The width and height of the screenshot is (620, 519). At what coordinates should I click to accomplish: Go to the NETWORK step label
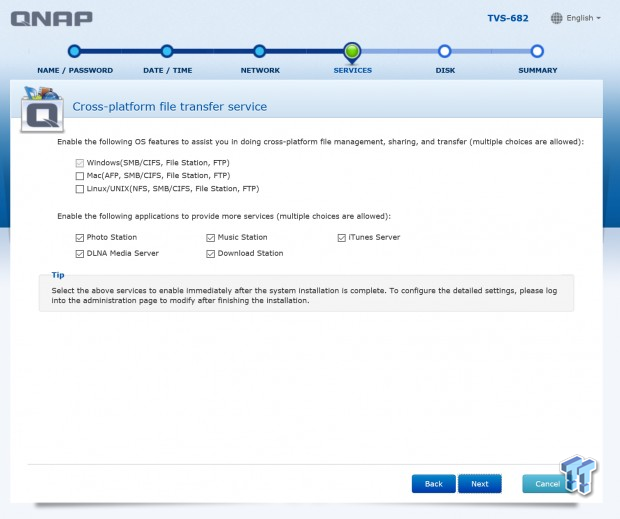tap(260, 70)
